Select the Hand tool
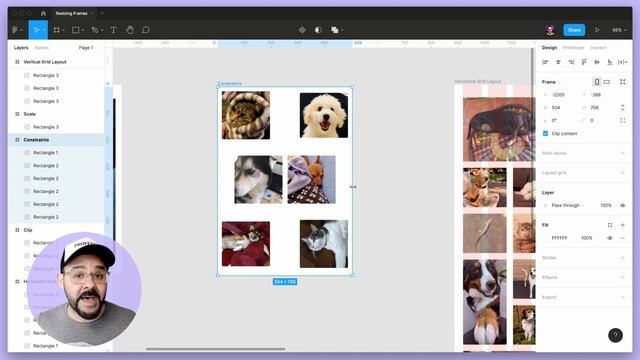Image resolution: width=640 pixels, height=360 pixels. tap(130, 30)
